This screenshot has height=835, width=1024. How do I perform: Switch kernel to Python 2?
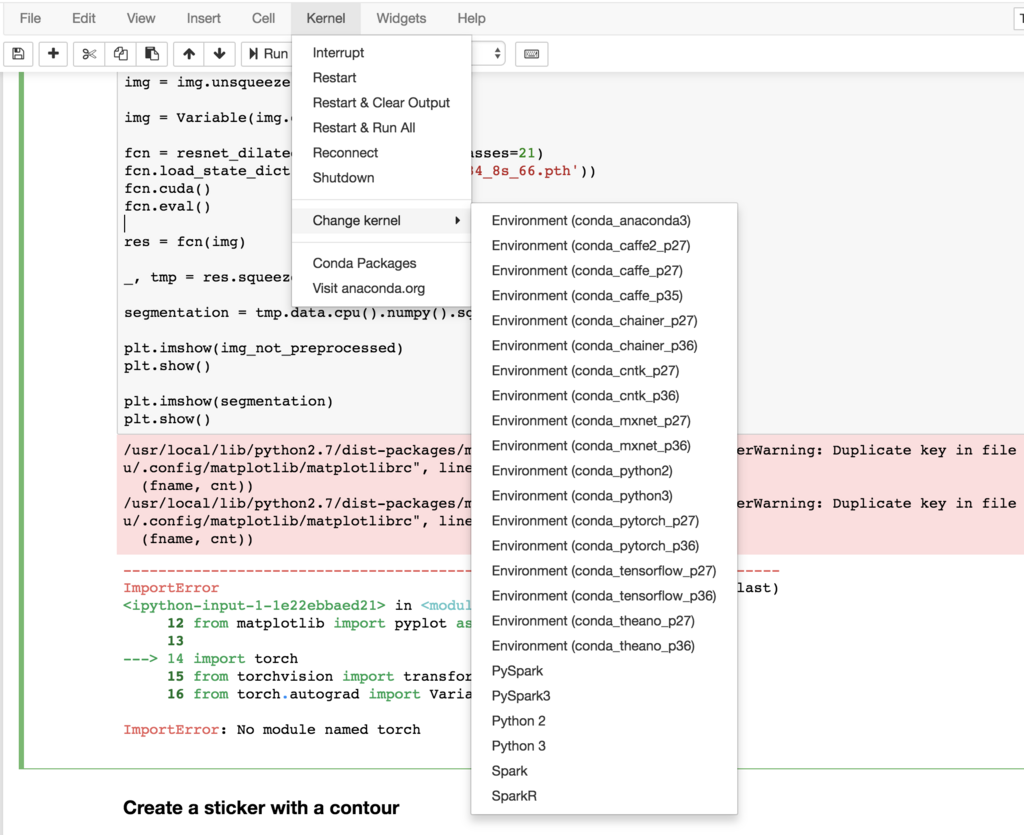tap(604, 721)
